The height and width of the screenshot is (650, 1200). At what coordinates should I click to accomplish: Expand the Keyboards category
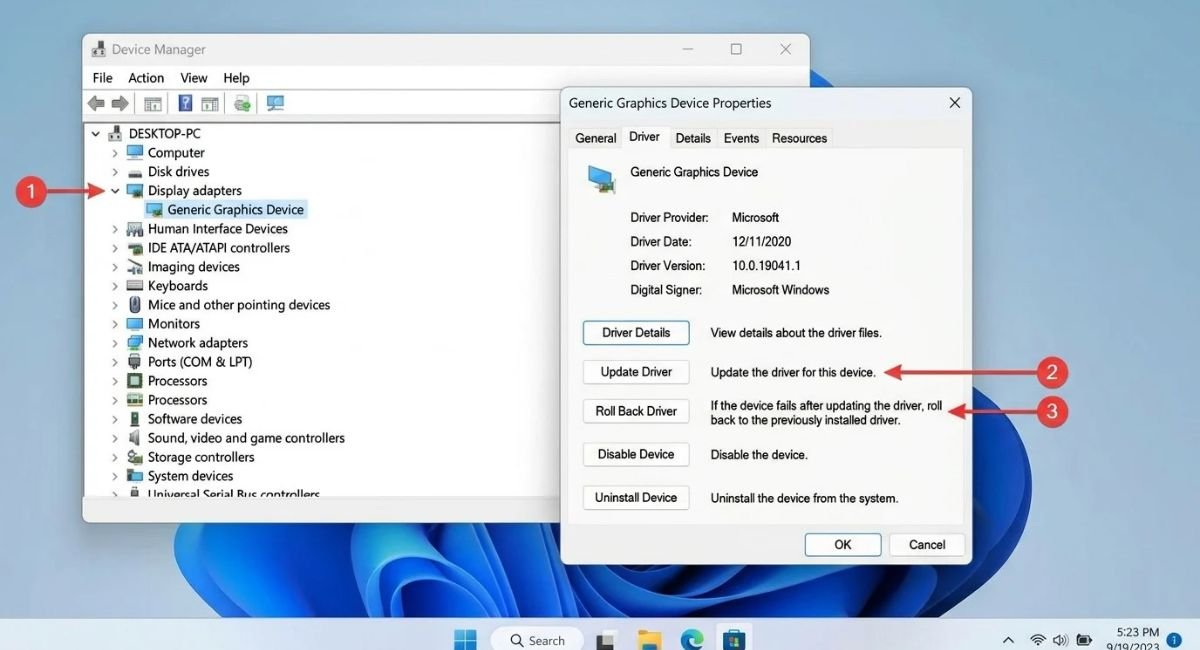(115, 286)
